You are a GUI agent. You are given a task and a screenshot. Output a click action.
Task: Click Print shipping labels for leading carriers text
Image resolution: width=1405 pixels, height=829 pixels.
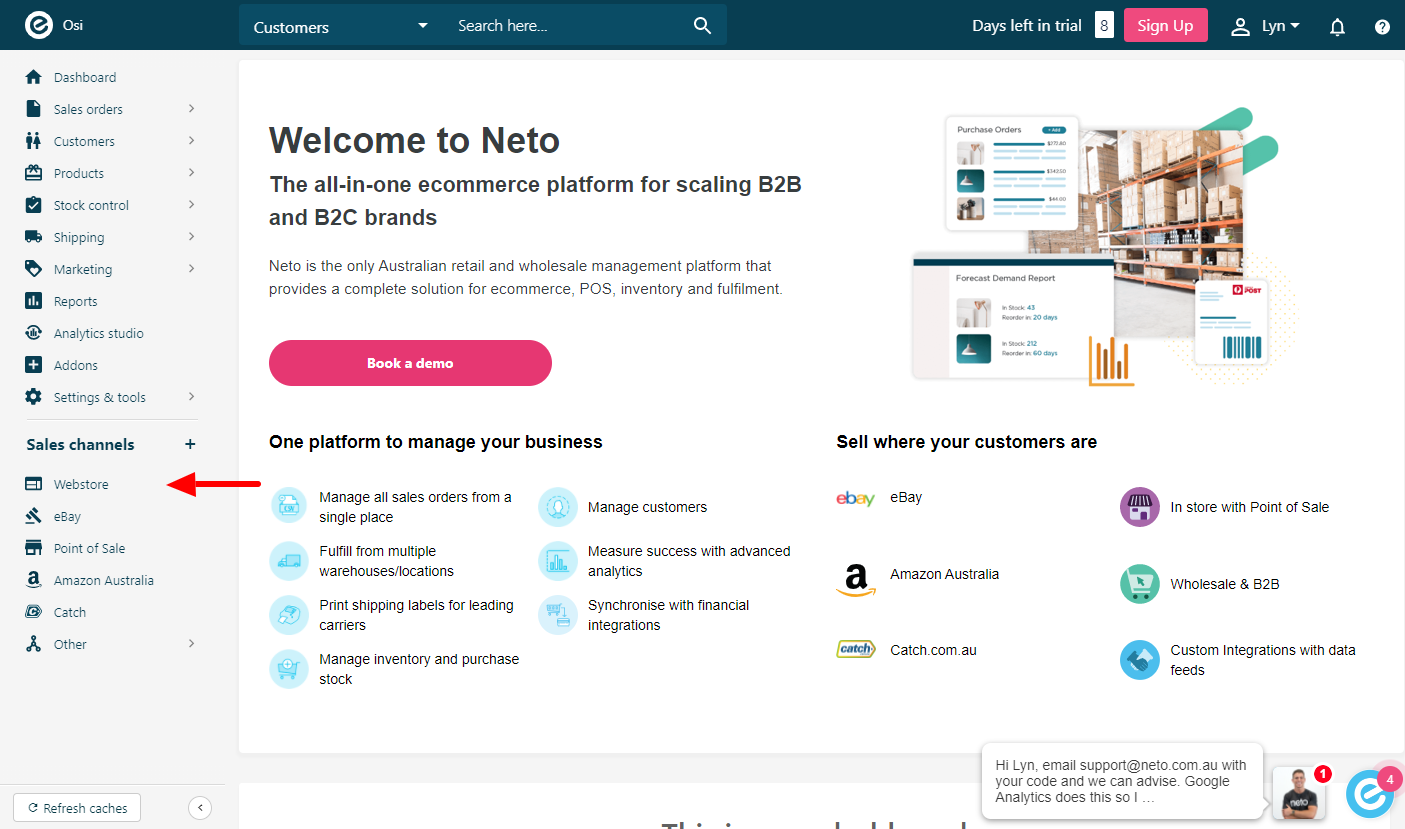point(416,615)
